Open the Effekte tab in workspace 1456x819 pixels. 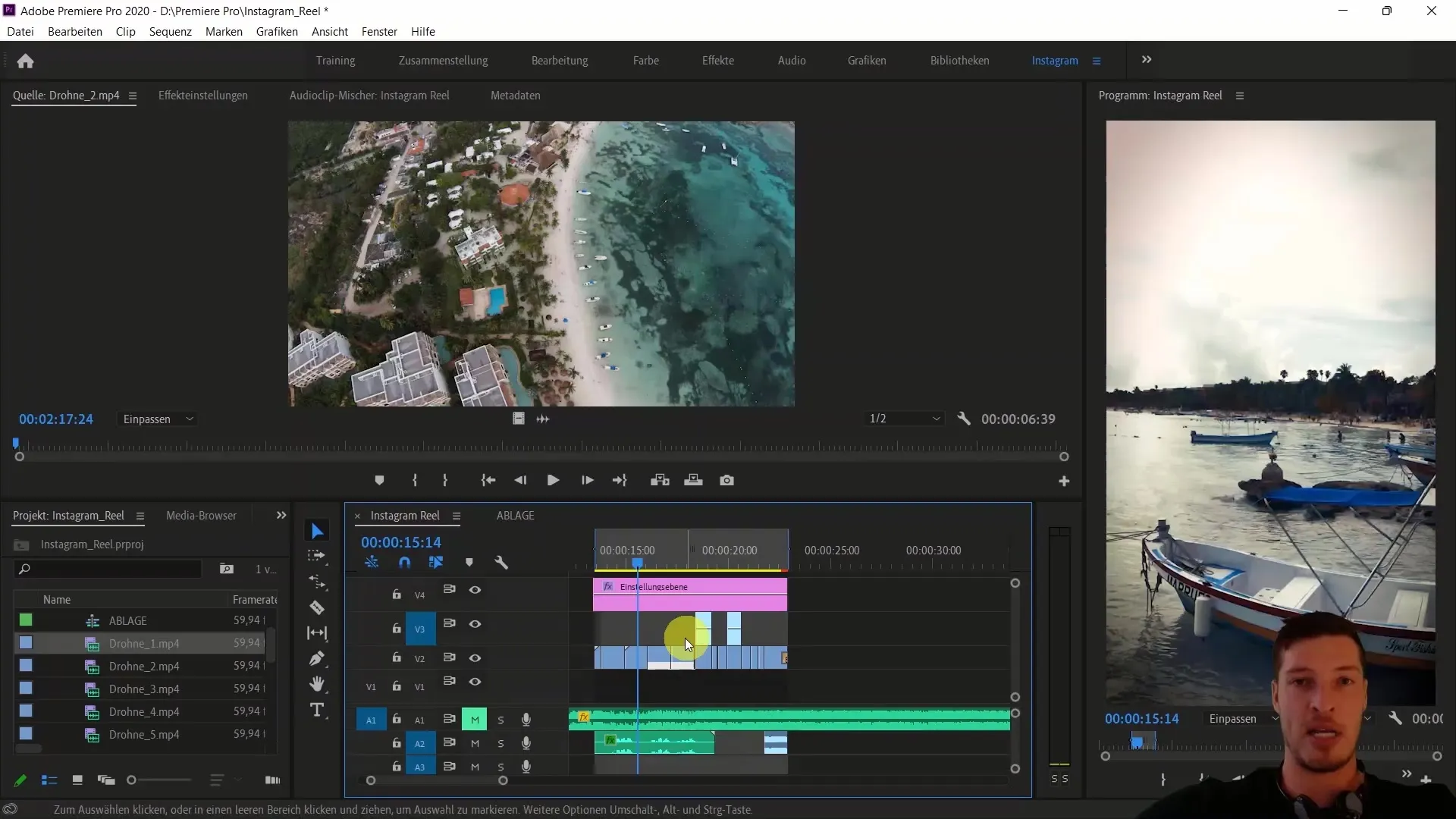pyautogui.click(x=718, y=60)
